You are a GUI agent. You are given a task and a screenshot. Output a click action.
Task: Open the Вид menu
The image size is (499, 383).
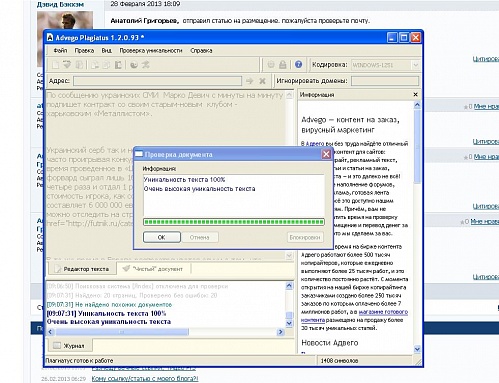[107, 51]
